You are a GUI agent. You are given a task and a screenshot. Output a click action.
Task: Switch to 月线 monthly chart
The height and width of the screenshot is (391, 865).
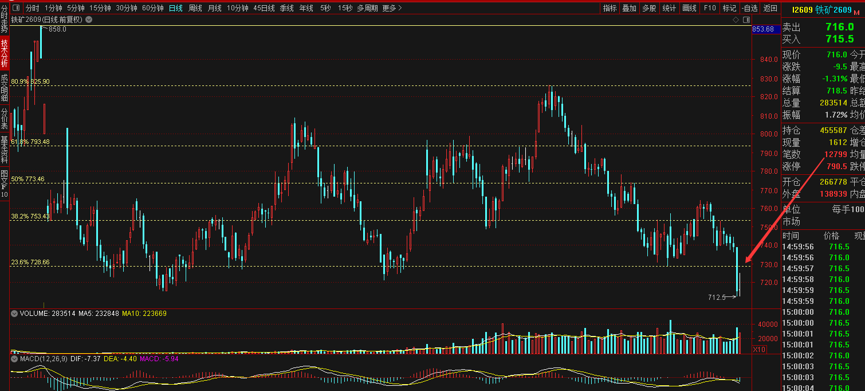click(215, 8)
